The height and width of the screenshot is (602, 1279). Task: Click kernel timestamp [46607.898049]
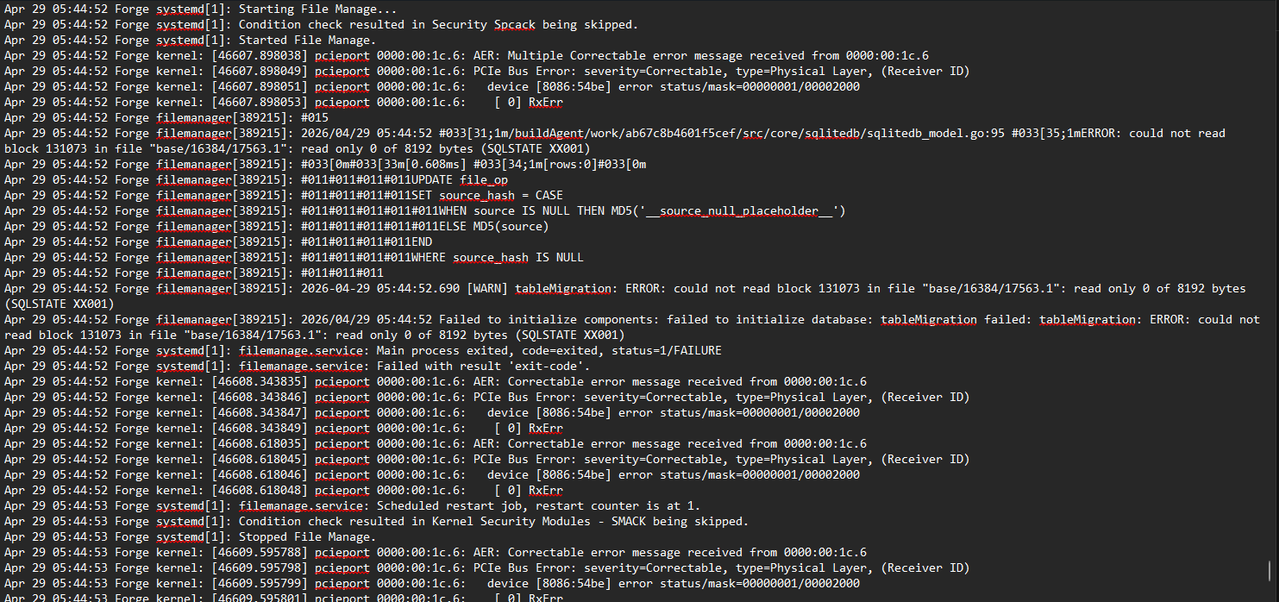[260, 71]
